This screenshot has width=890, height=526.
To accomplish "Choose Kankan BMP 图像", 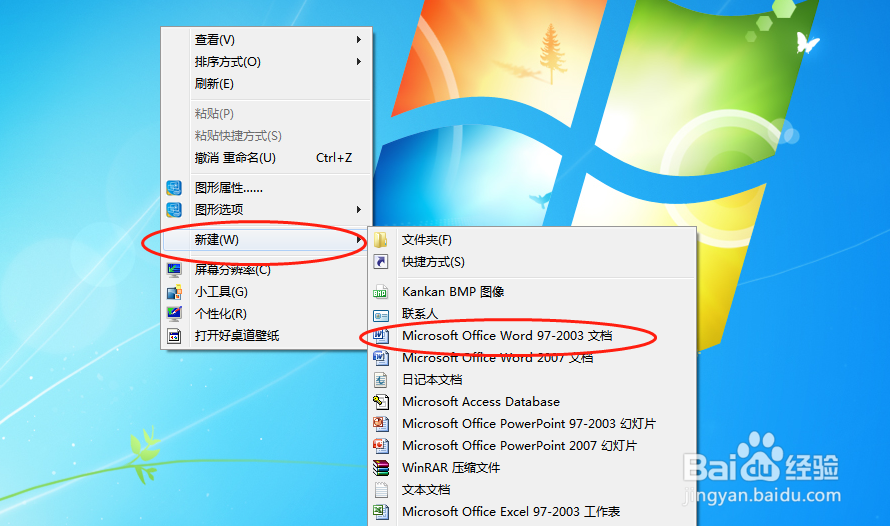I will tap(532, 292).
